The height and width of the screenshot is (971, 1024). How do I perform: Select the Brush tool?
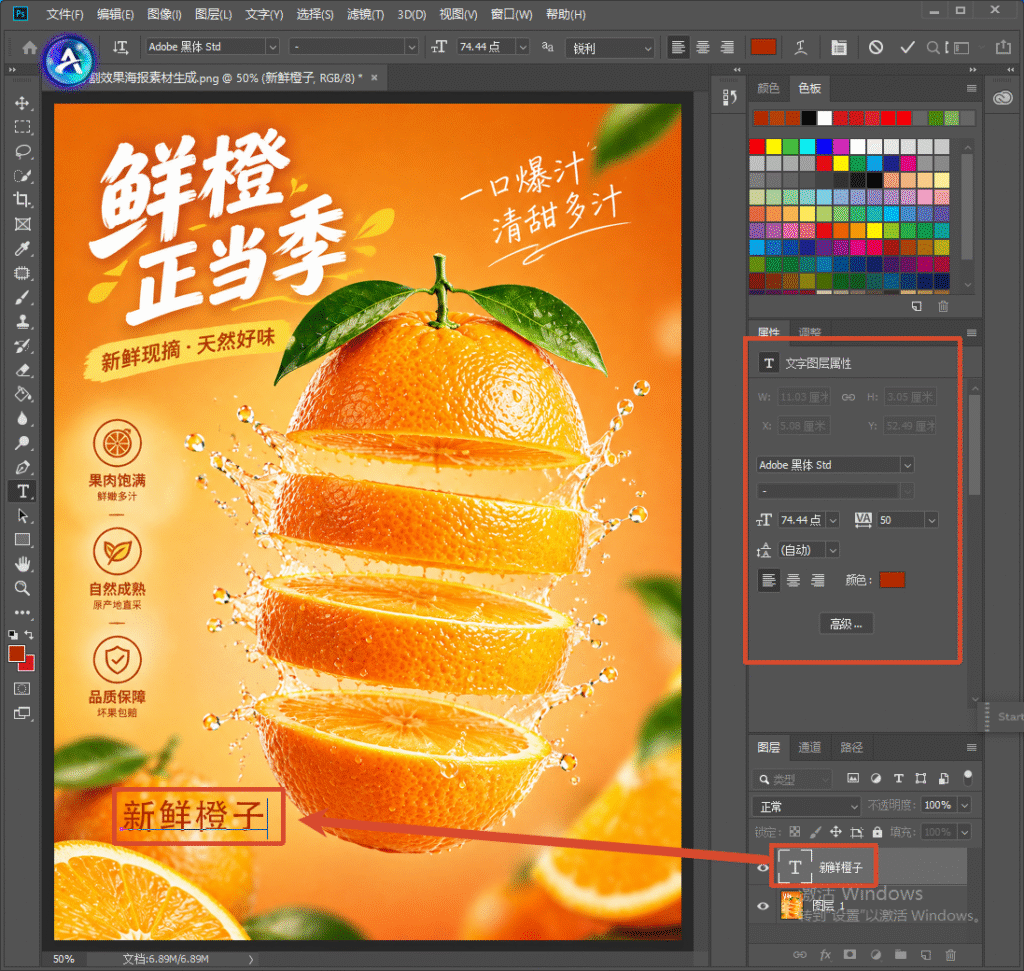click(x=22, y=298)
